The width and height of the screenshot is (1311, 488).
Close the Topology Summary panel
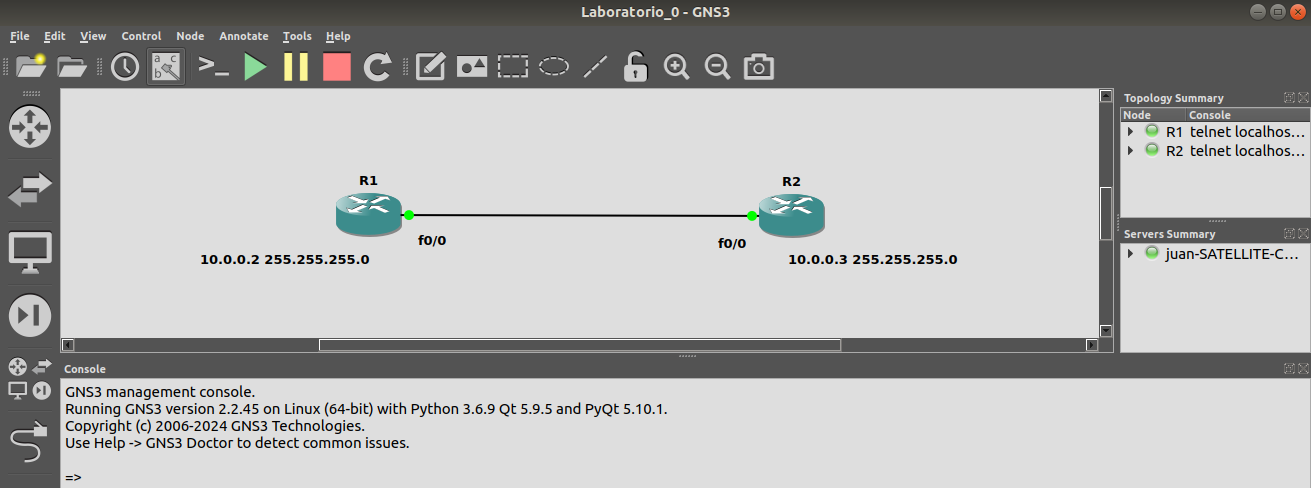(1303, 98)
